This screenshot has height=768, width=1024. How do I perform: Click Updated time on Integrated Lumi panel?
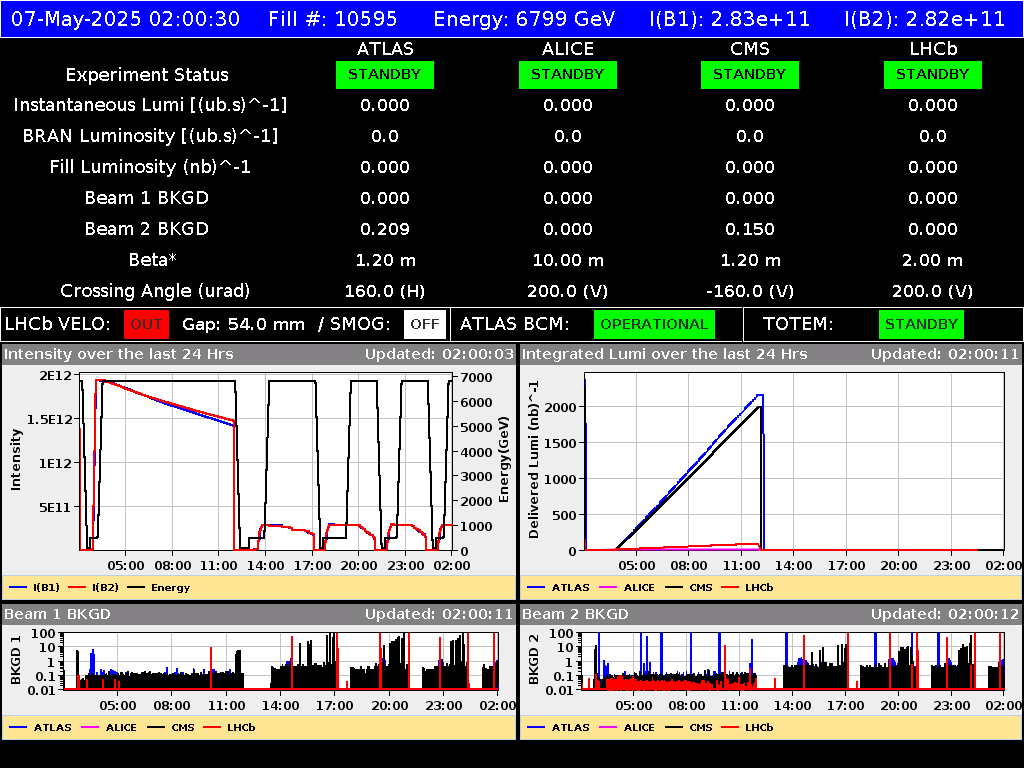click(945, 355)
